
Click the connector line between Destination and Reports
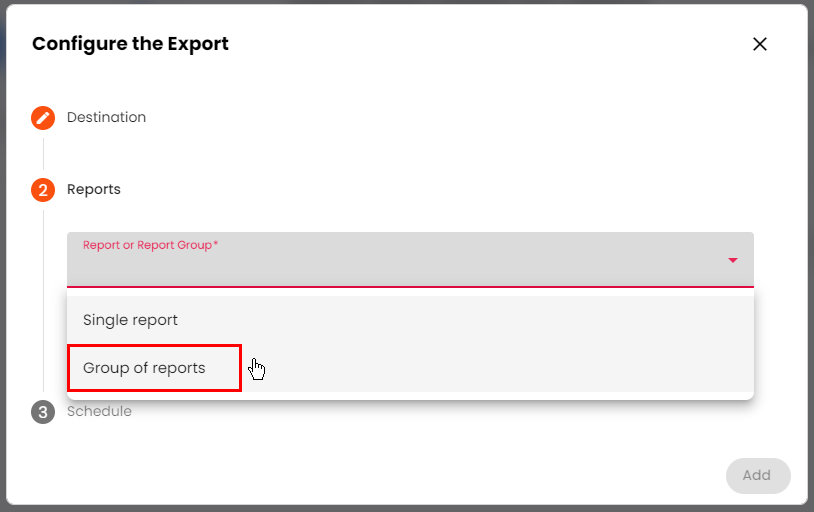click(x=43, y=153)
